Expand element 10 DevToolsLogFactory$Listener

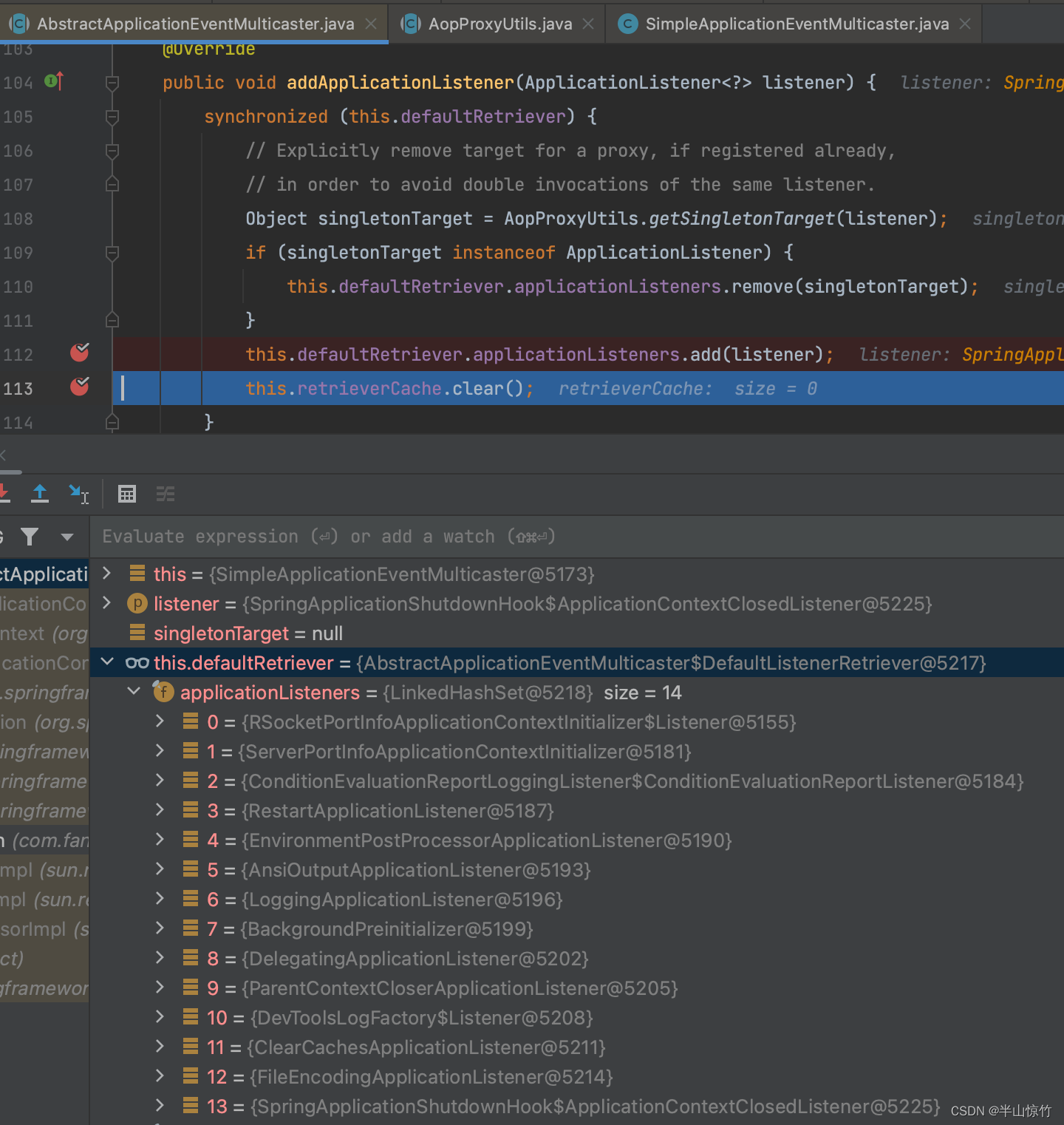pyautogui.click(x=160, y=1016)
